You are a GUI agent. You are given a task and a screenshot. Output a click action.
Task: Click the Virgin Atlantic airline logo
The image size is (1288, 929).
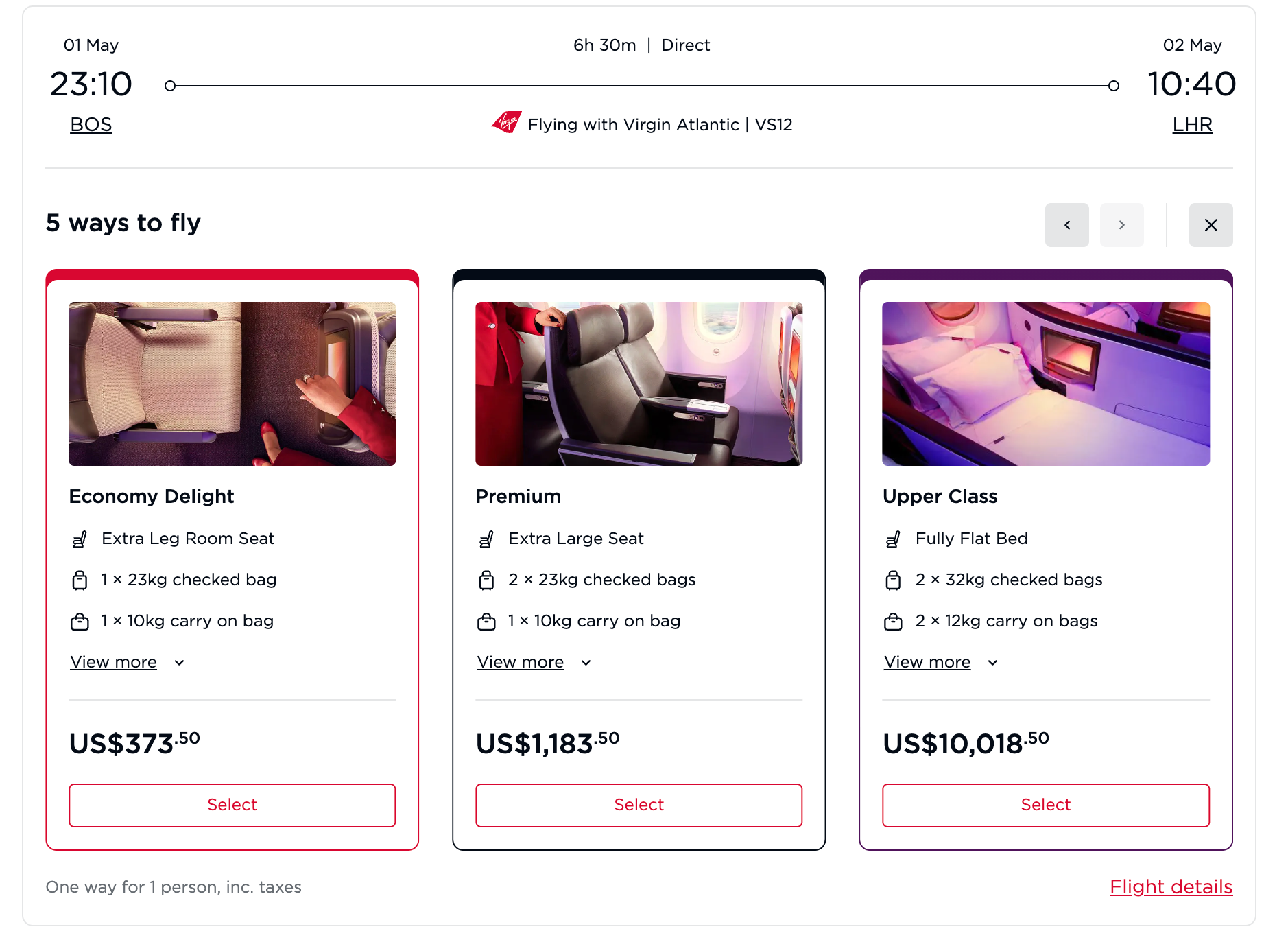pyautogui.click(x=503, y=124)
